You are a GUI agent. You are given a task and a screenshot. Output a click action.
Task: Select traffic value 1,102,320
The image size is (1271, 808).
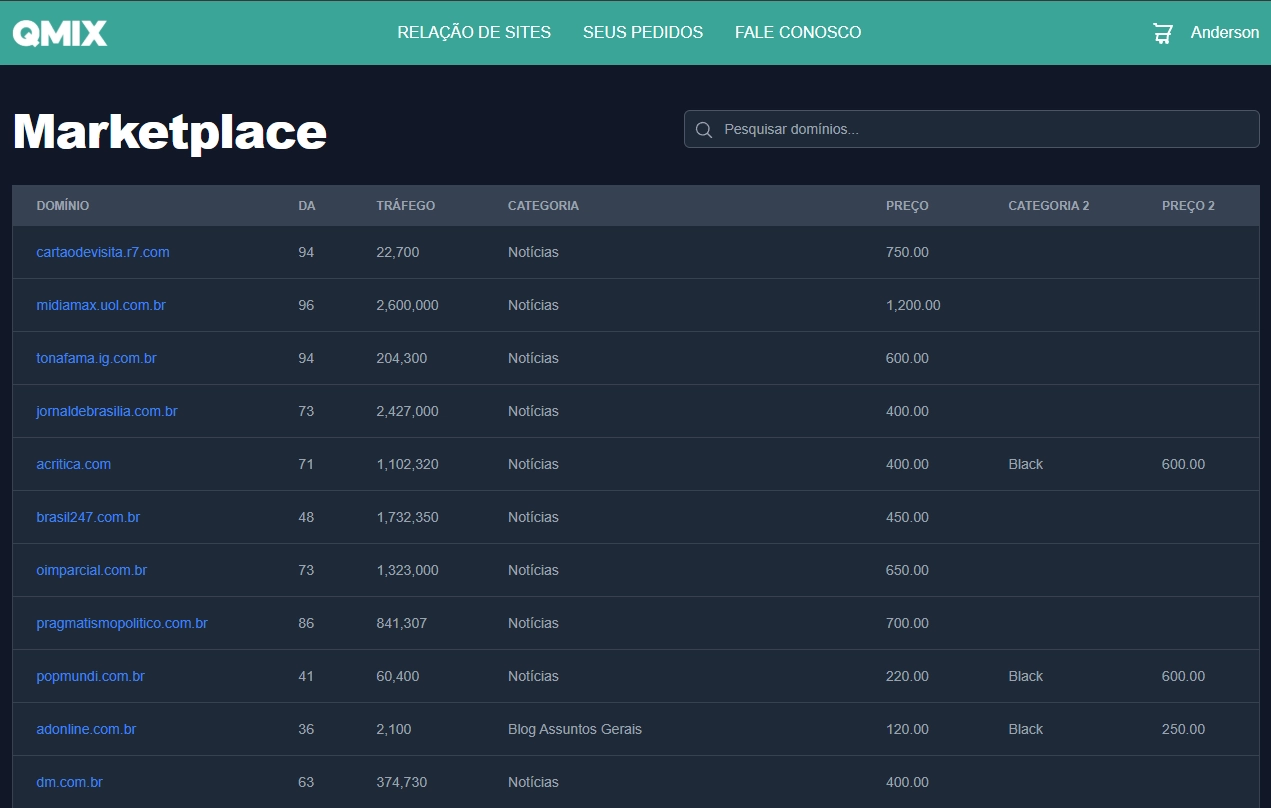[x=407, y=464]
